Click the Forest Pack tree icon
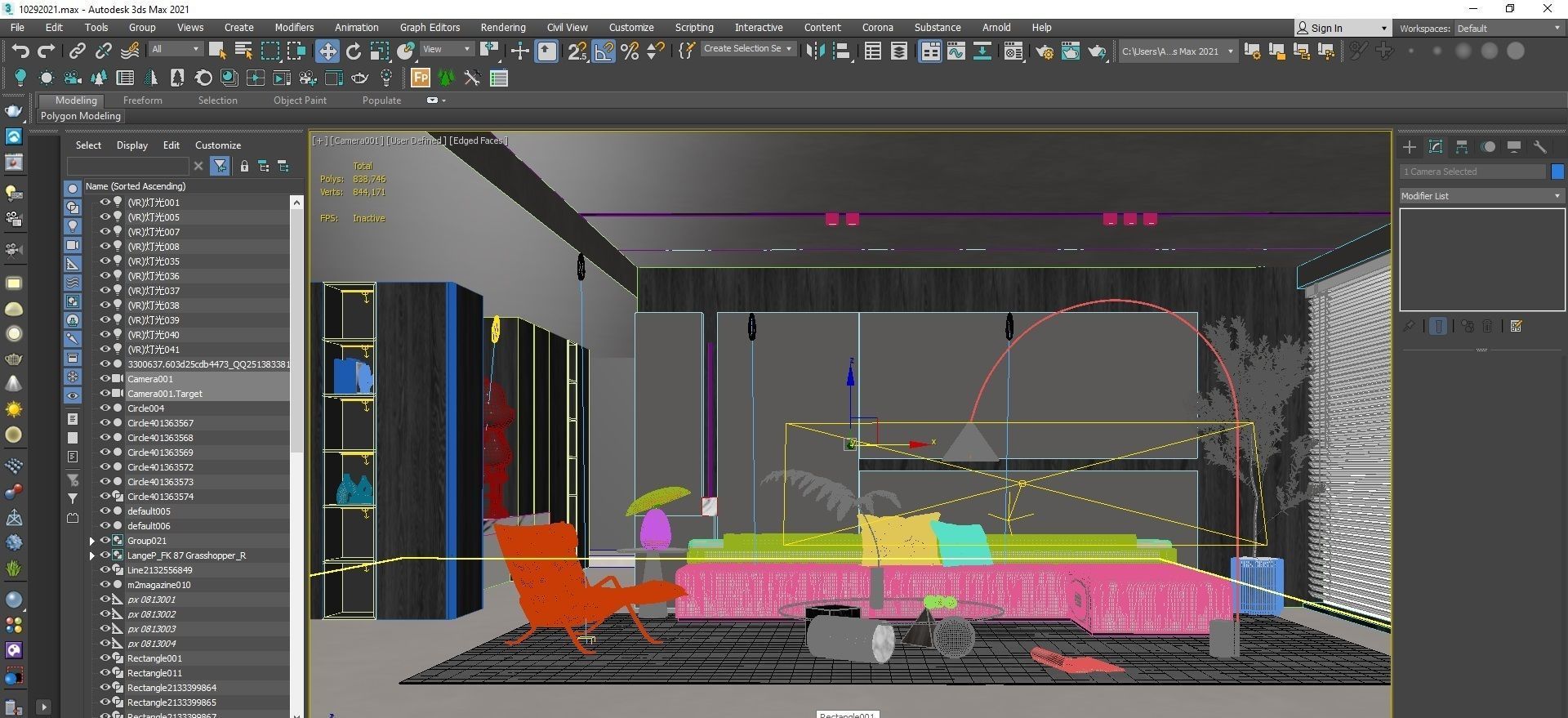Screen dimensions: 1568x718 point(446,78)
